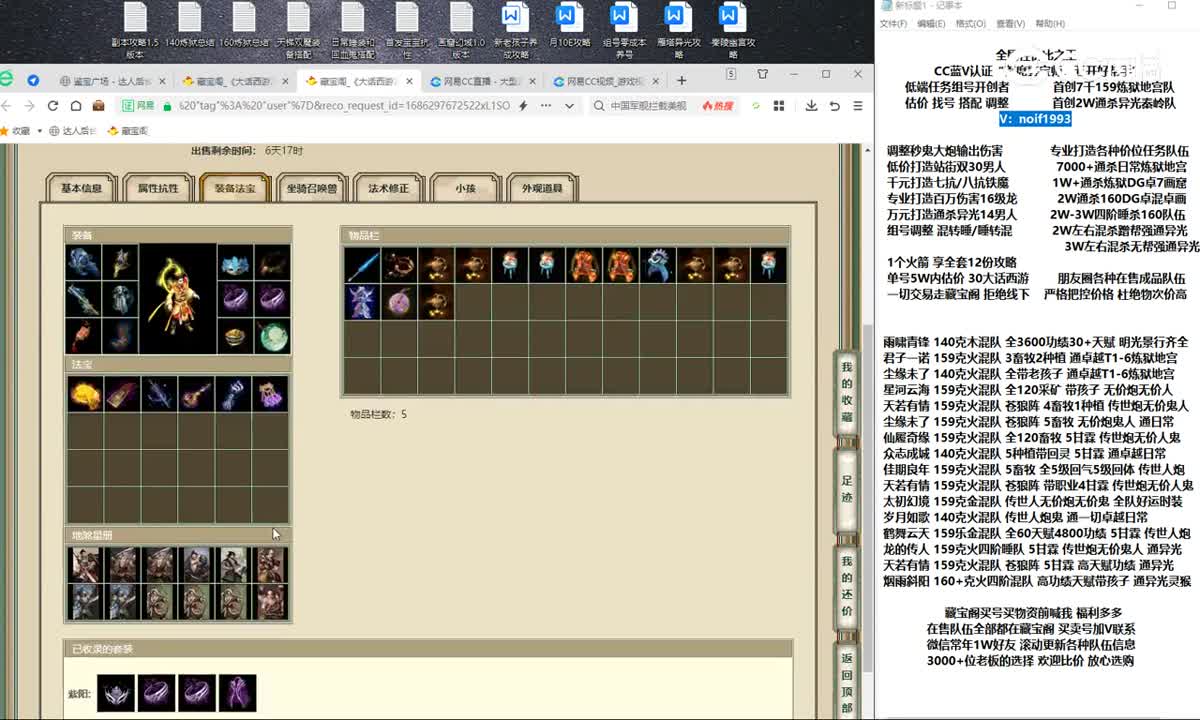Expand the browser more-tools ellipsis menu
Screen dimensions: 1200x720
[x=546, y=103]
